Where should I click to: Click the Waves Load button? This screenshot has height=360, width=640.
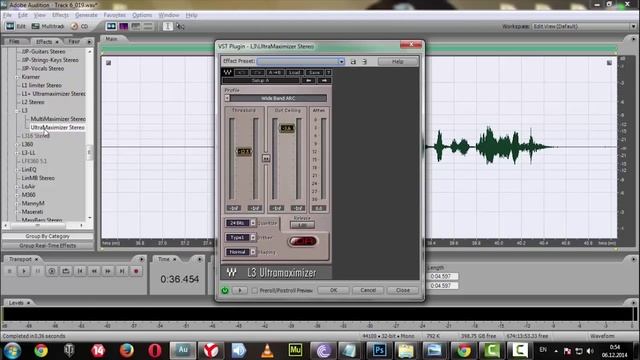coord(294,72)
